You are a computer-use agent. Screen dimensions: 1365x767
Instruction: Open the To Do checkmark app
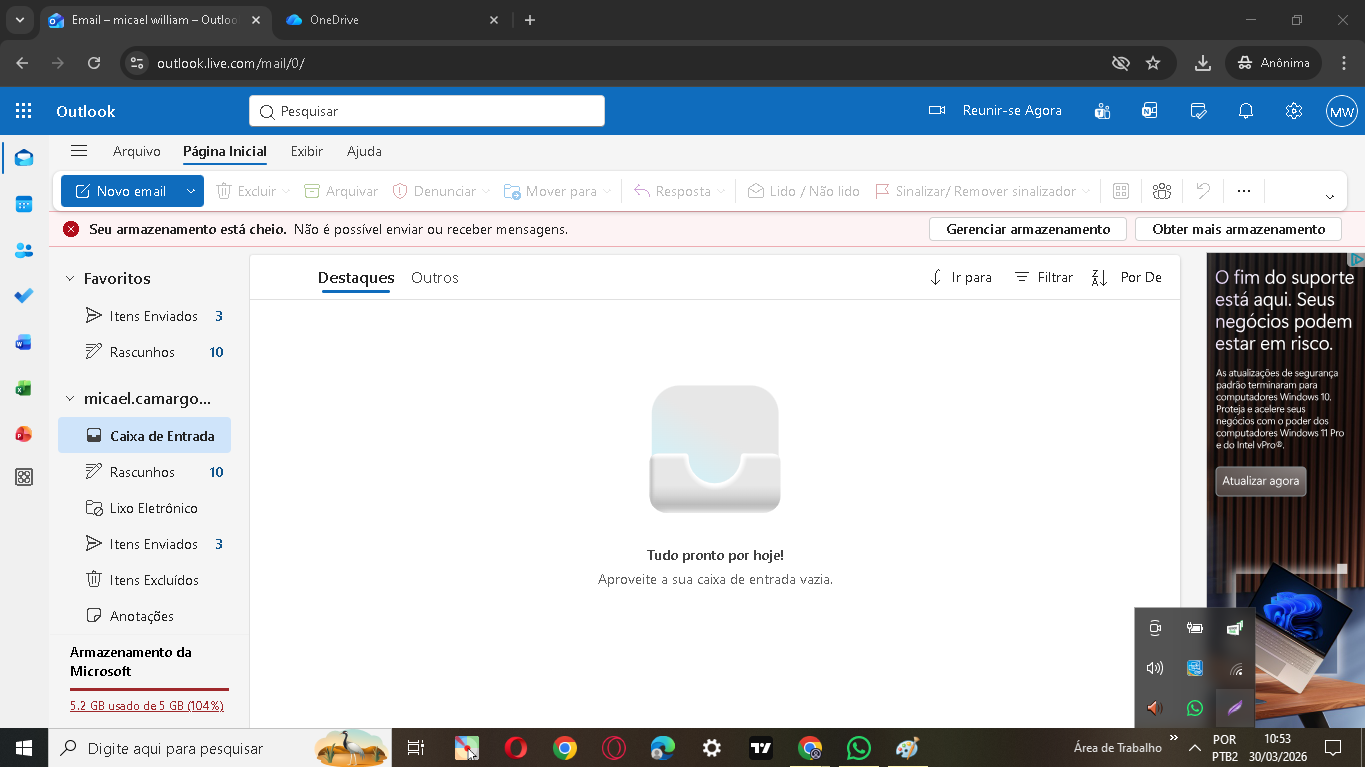point(24,296)
